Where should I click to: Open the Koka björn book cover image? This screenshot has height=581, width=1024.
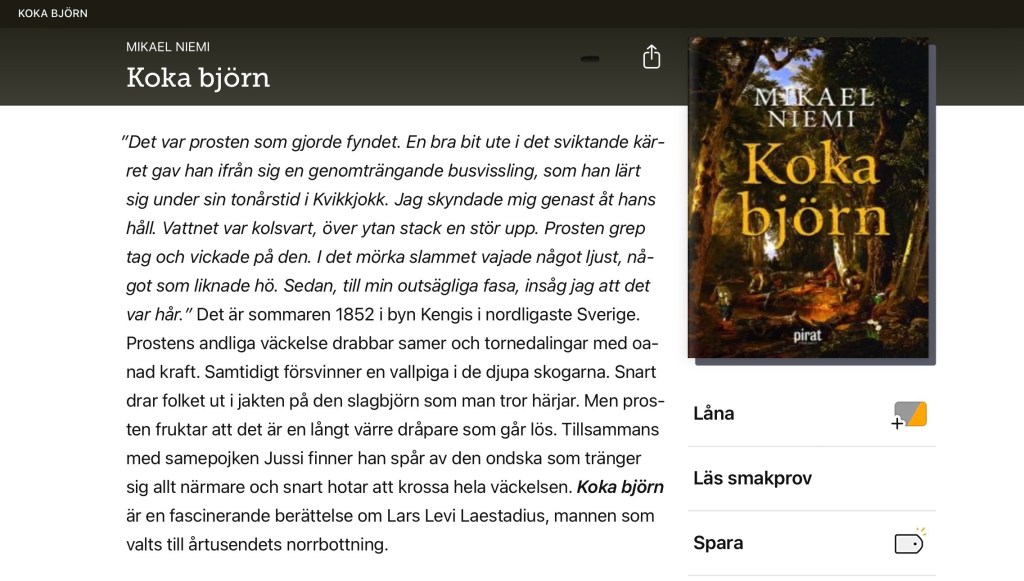click(808, 198)
